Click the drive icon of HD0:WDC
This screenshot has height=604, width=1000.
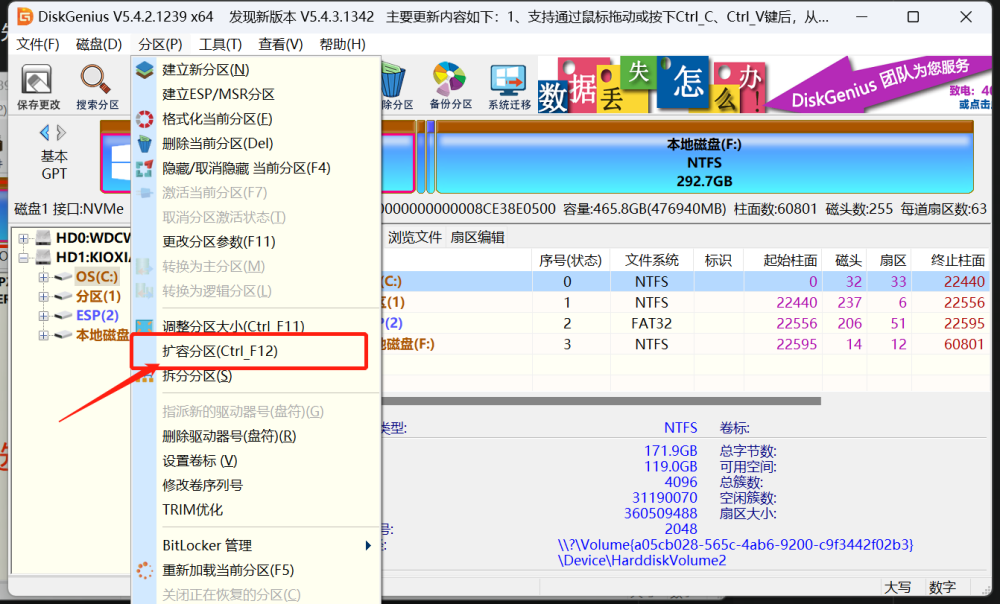pyautogui.click(x=43, y=238)
